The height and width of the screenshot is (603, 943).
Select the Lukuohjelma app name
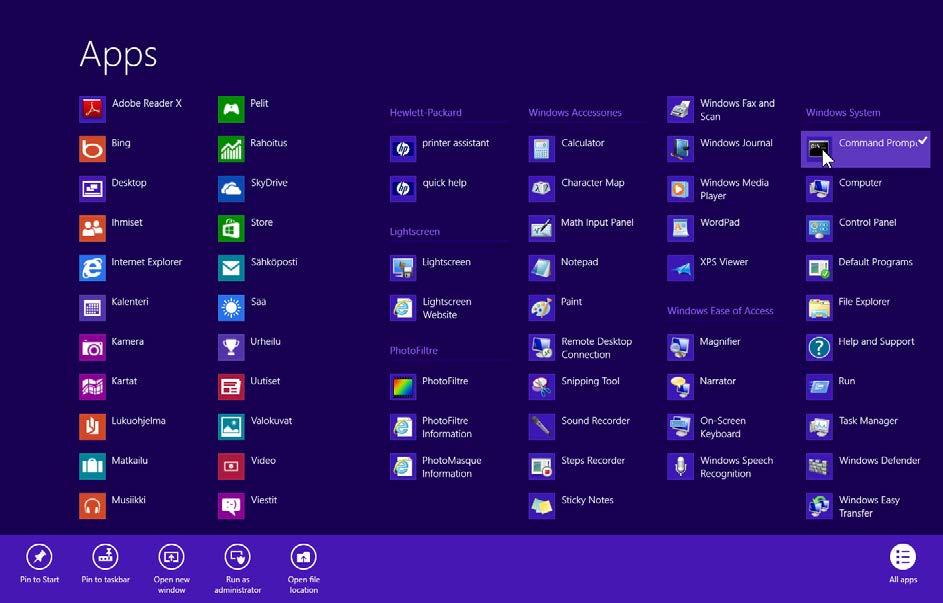(138, 421)
